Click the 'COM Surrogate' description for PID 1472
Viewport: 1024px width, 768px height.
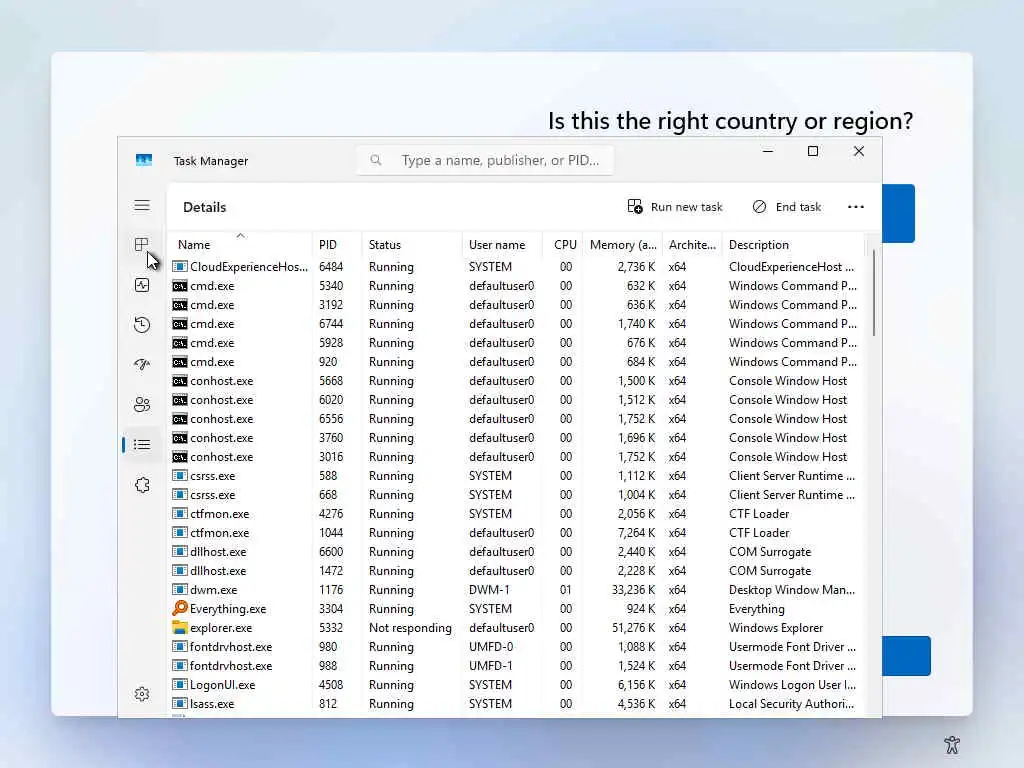tap(770, 571)
